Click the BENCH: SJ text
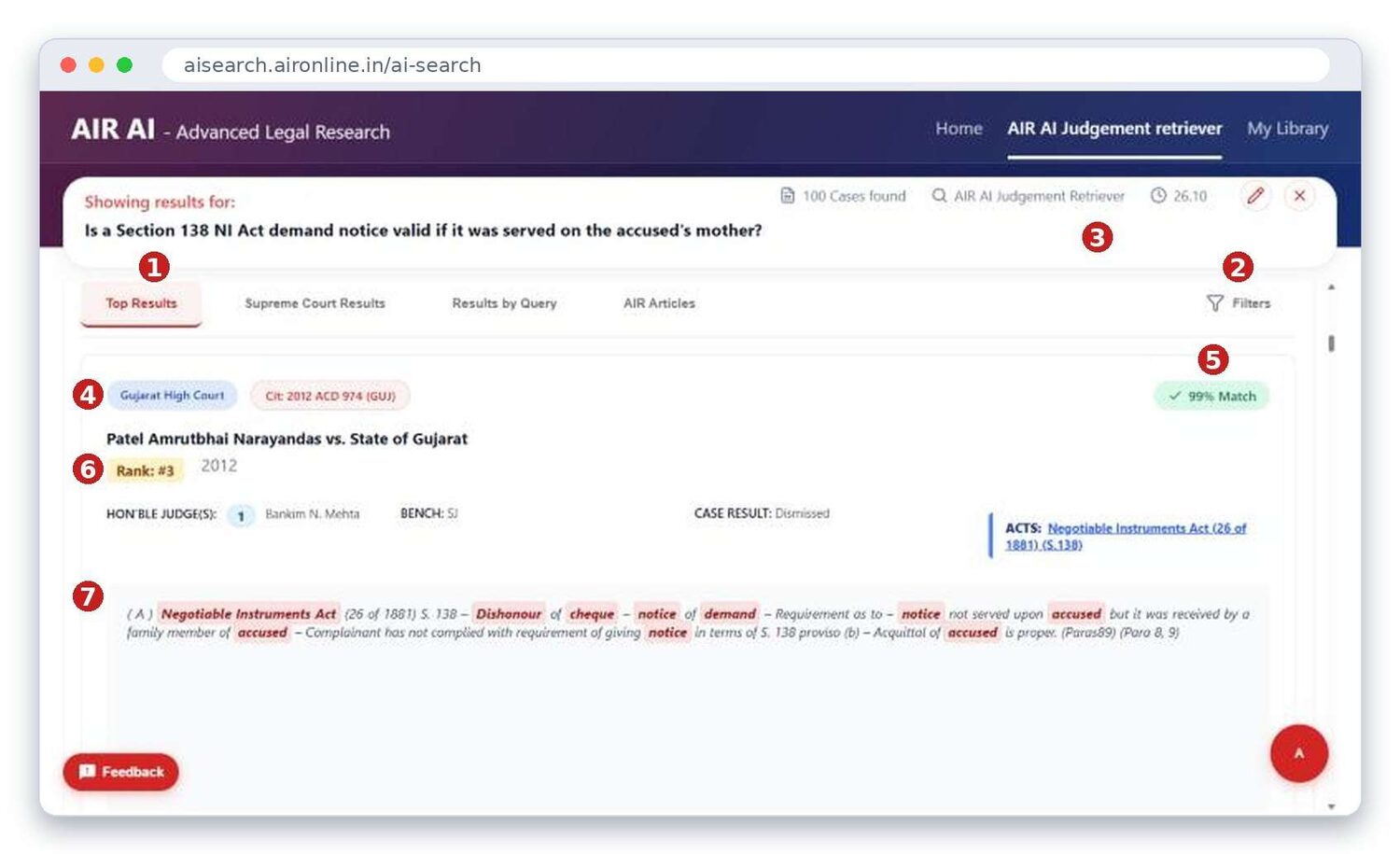This screenshot has height=854, width=1400. (x=428, y=513)
